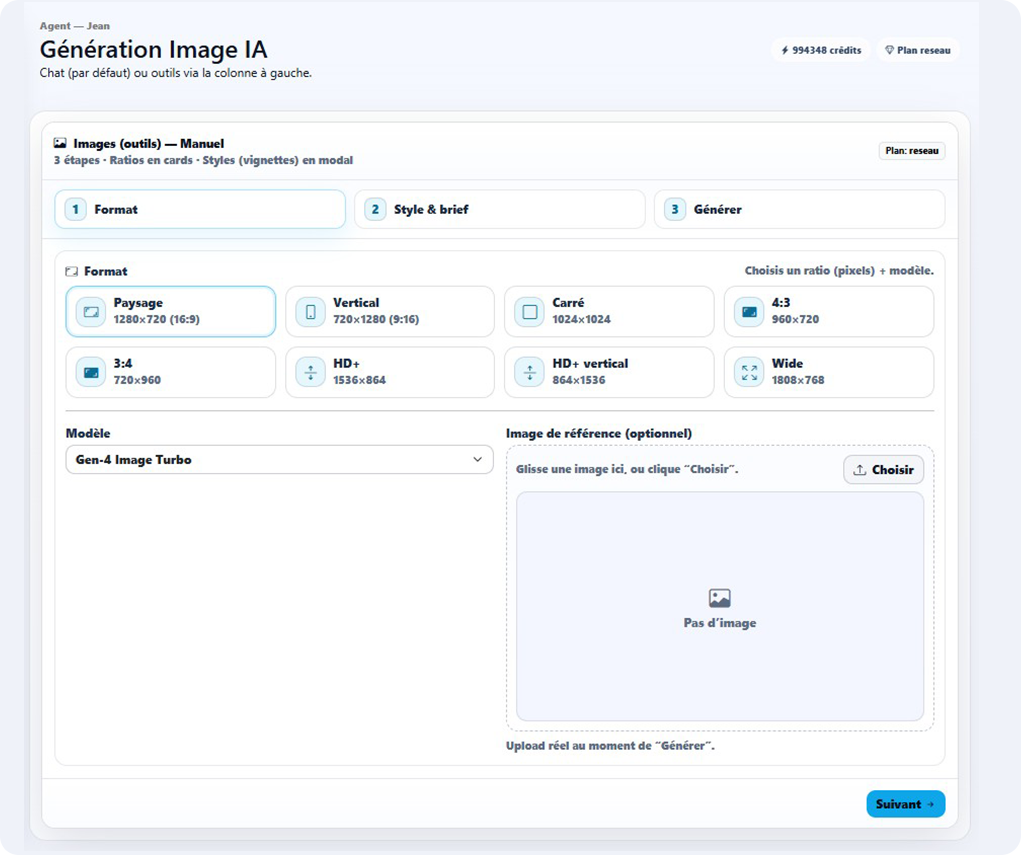Click the Paysage landscape format icon
Image resolution: width=1021 pixels, height=855 pixels.
pos(91,312)
